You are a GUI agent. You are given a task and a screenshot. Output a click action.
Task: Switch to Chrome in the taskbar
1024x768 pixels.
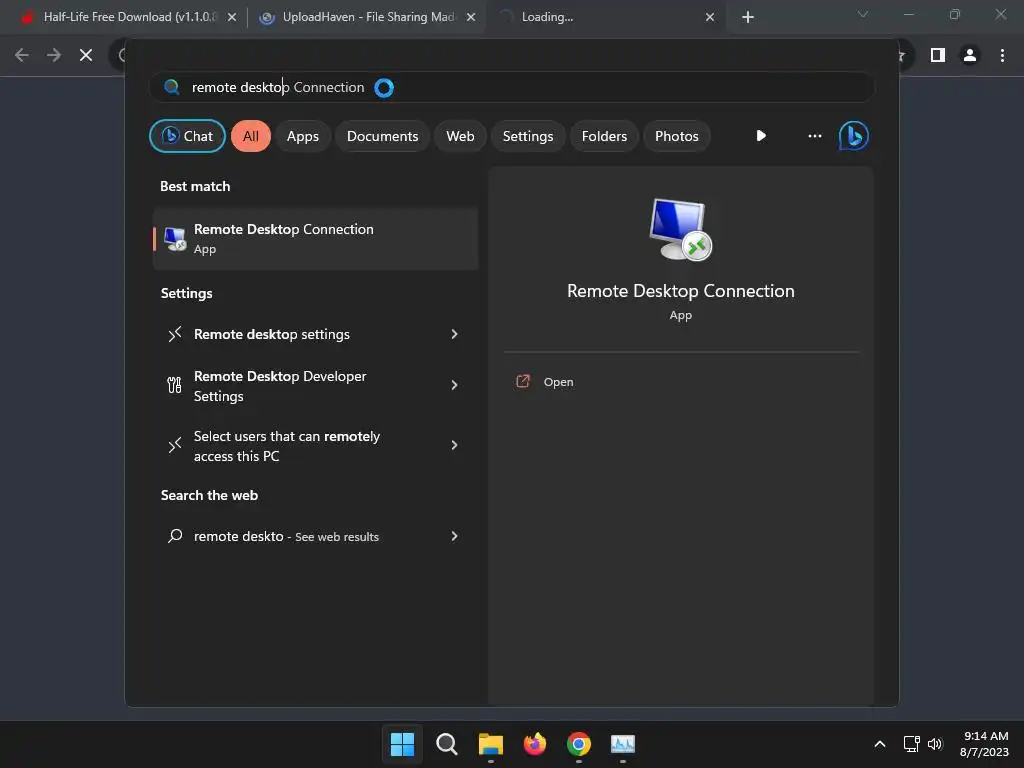tap(579, 744)
